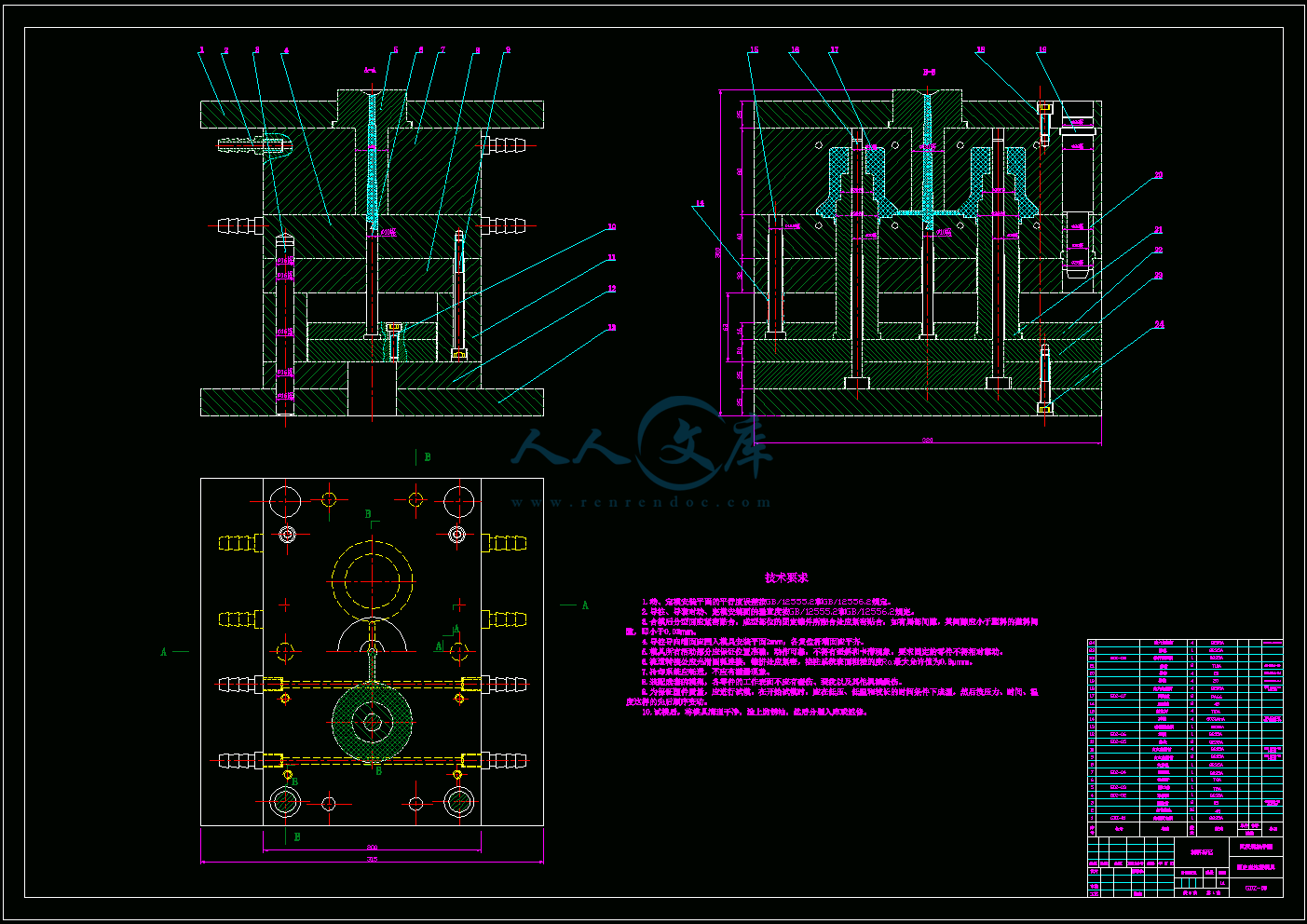Click part balloon number "4"
This screenshot has height=924, width=1307.
[x=286, y=50]
